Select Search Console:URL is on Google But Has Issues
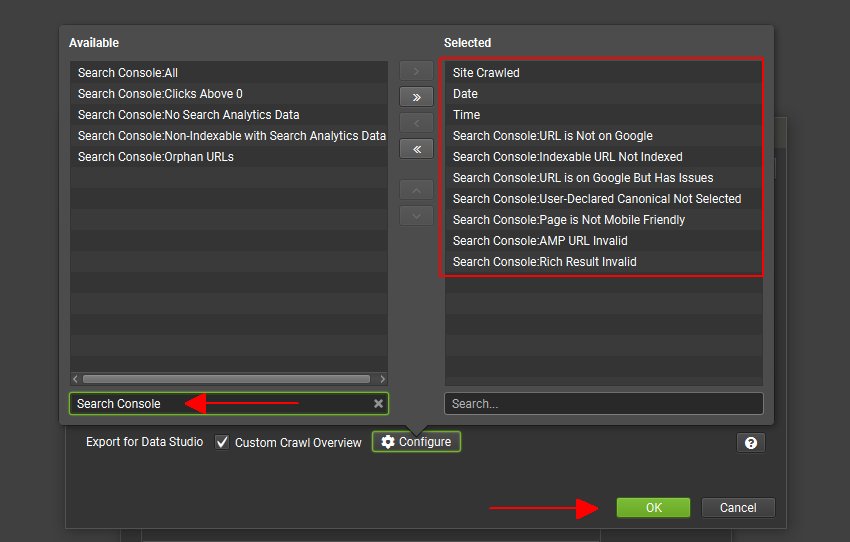The width and height of the screenshot is (850, 542). coord(603,178)
